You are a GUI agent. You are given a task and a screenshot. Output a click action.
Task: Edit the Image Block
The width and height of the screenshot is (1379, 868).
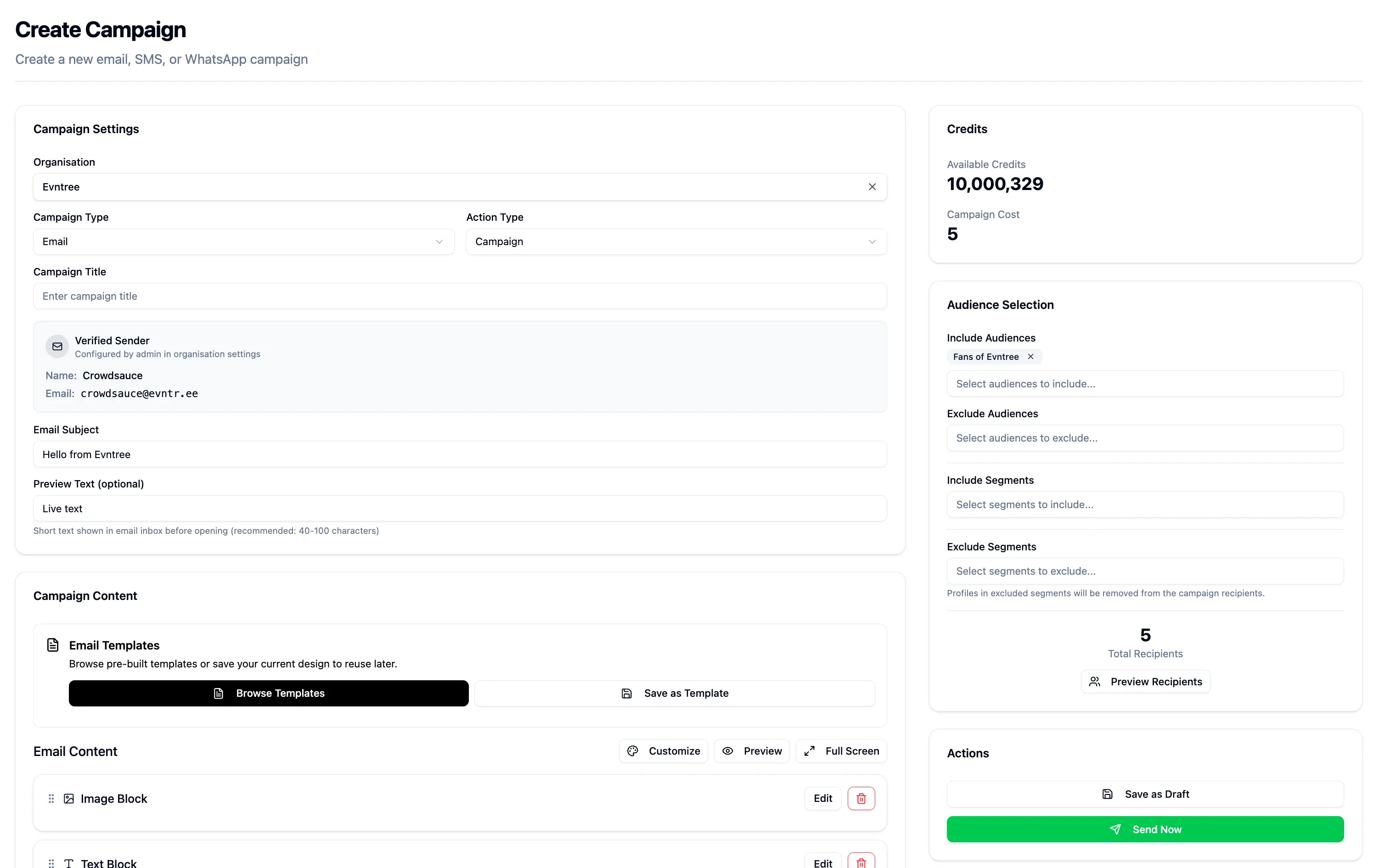point(822,798)
